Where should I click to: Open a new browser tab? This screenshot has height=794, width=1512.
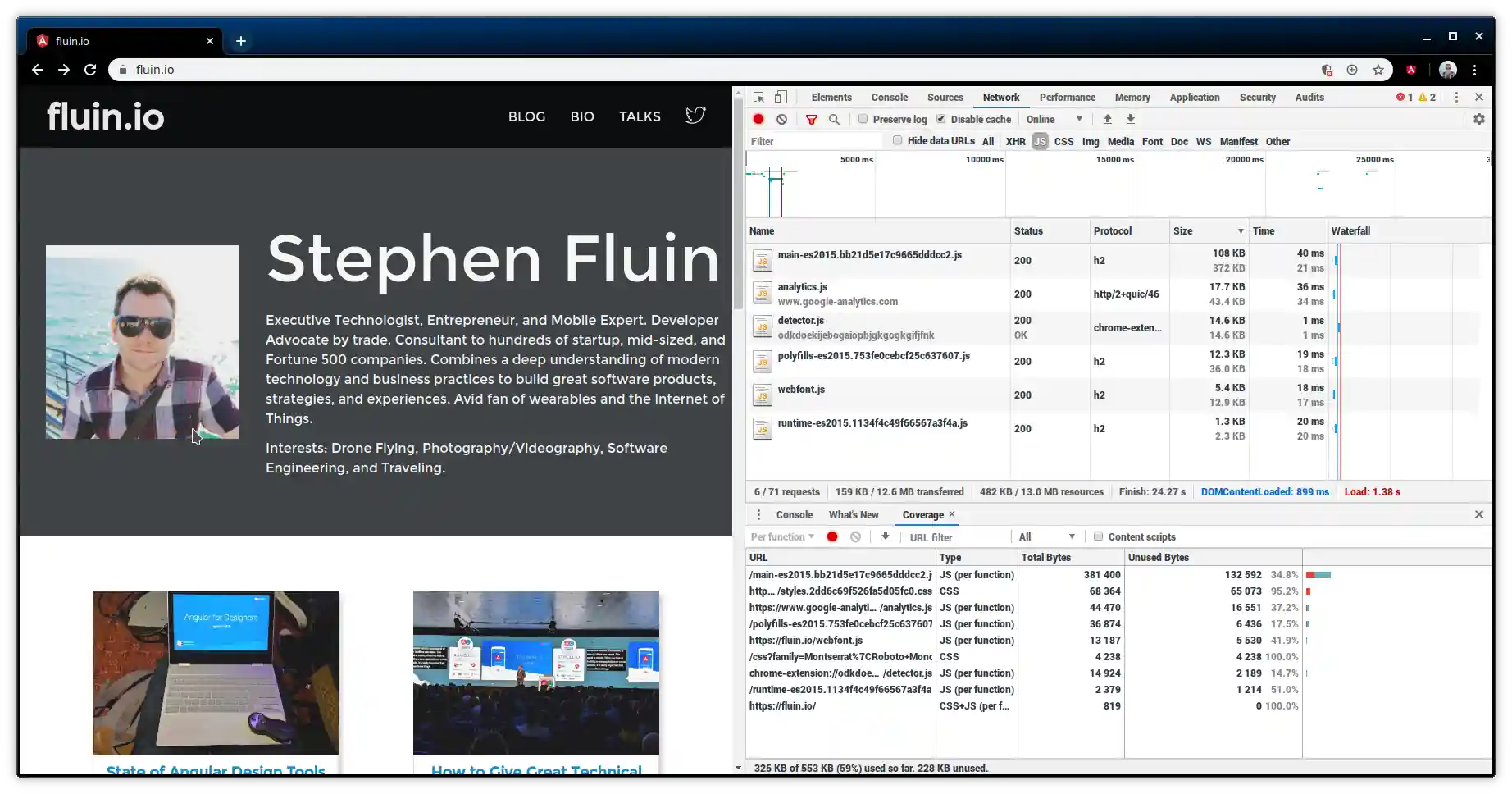pyautogui.click(x=241, y=40)
